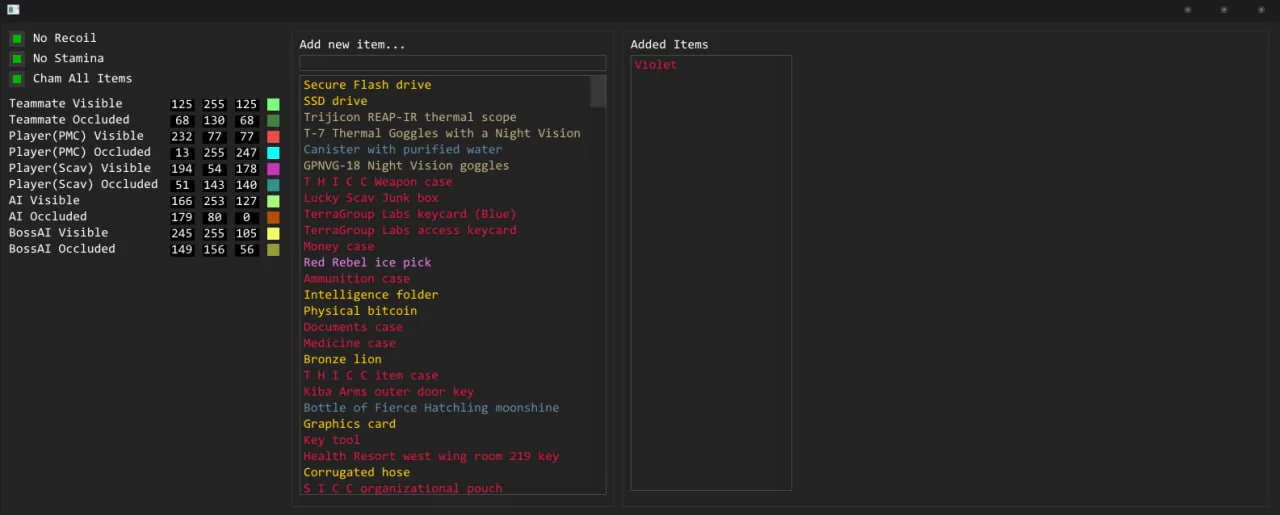1280x515 pixels.
Task: Select Violet in the Added Items list
Action: (x=655, y=65)
